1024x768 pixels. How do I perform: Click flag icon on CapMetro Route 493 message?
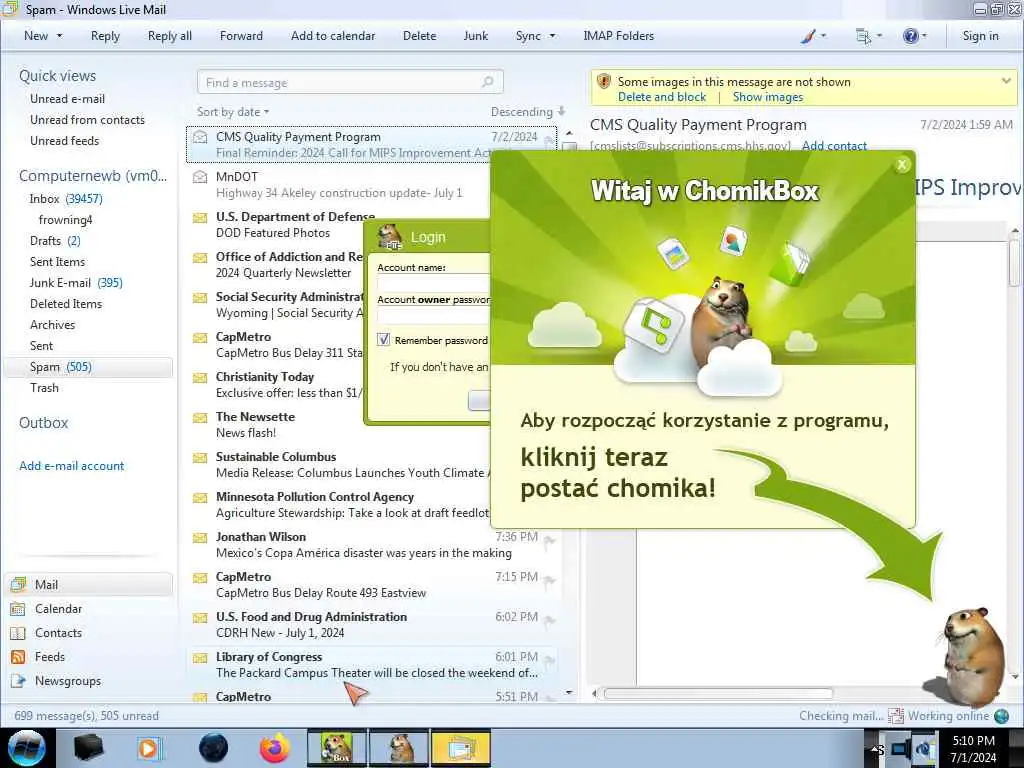pos(550,580)
